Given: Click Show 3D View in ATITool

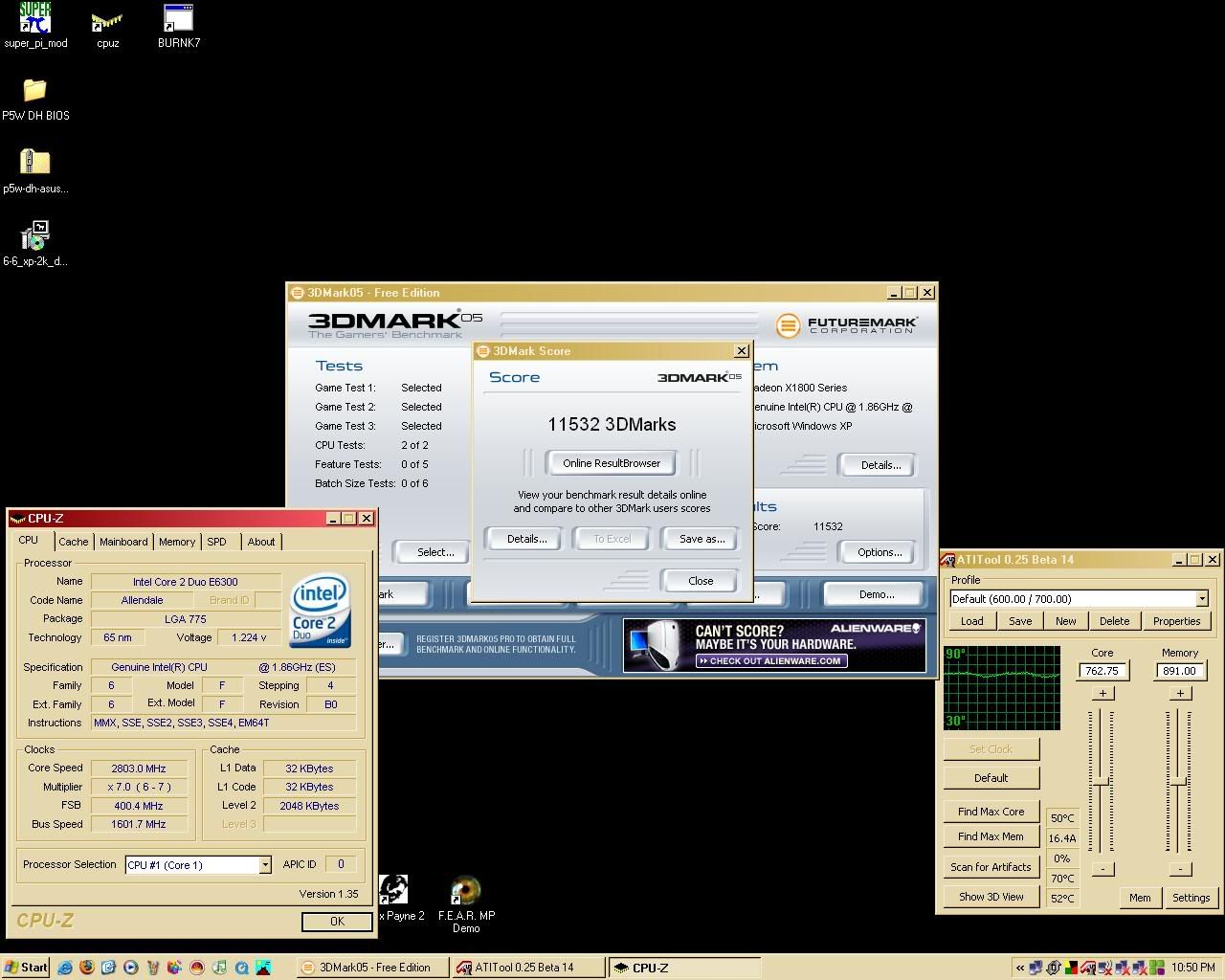Looking at the screenshot, I should point(991,897).
